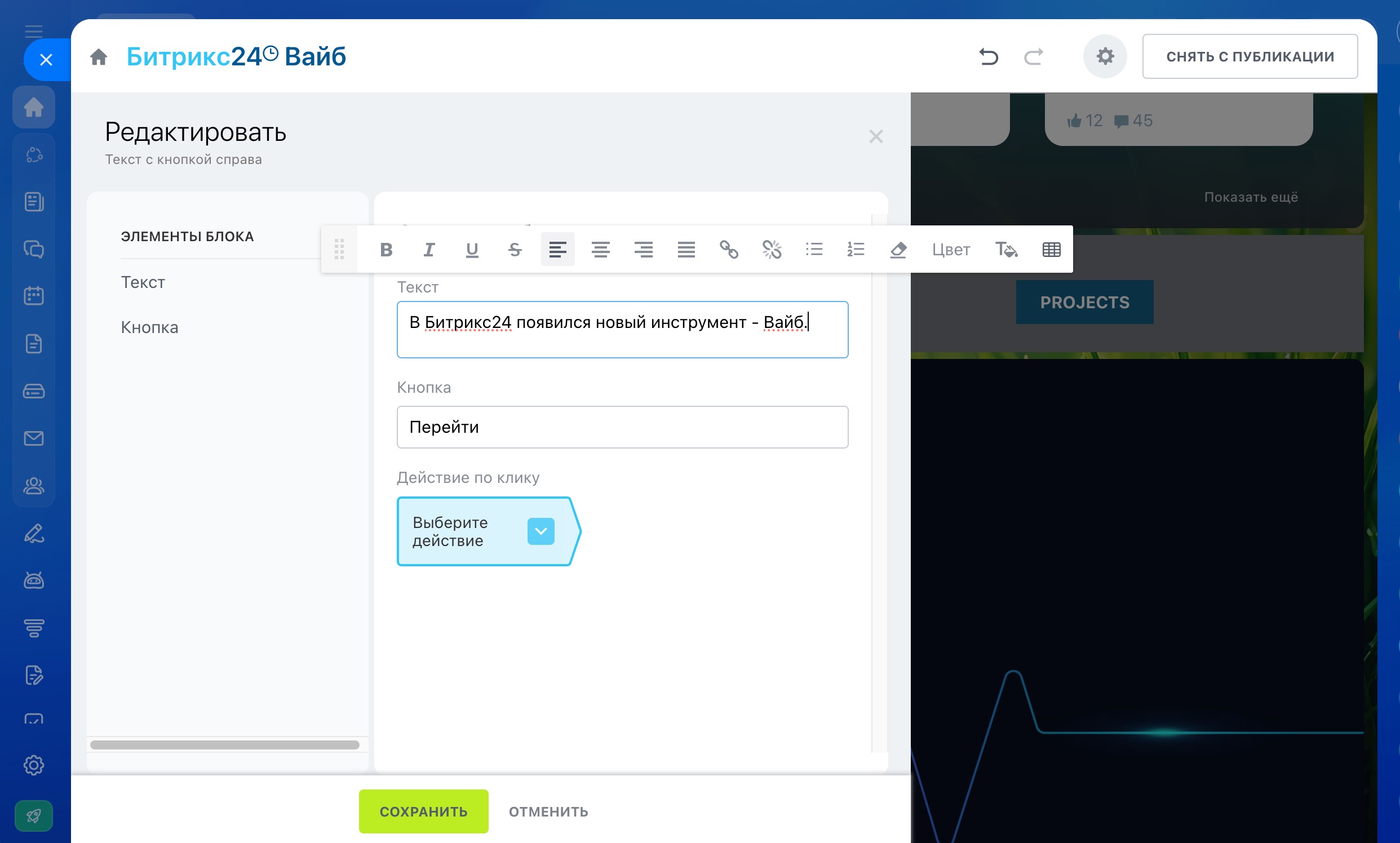
Task: Insert a table
Action: tap(1052, 250)
